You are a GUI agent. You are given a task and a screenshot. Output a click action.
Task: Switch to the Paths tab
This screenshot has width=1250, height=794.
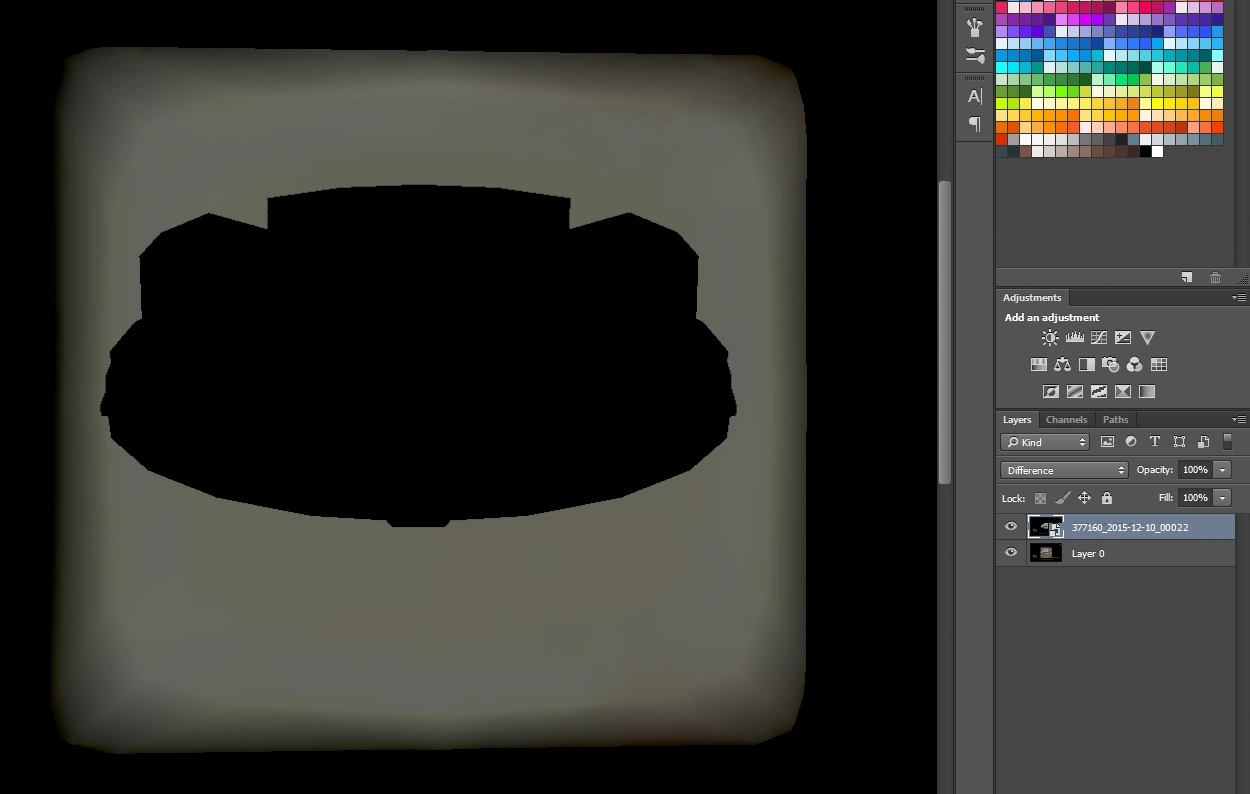(x=1115, y=420)
